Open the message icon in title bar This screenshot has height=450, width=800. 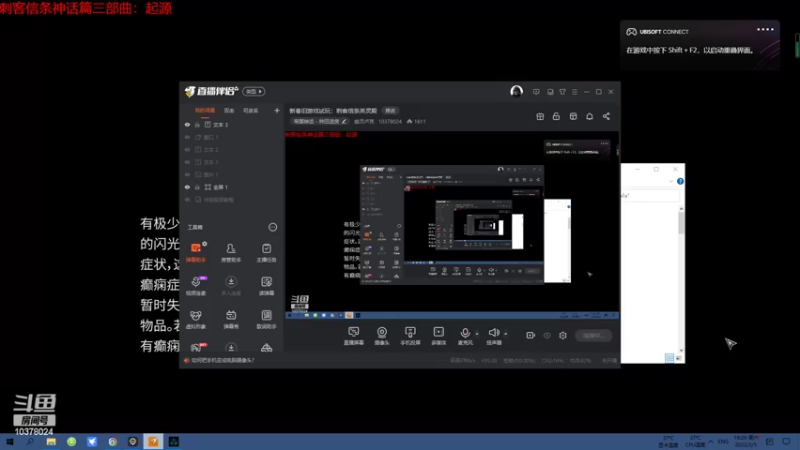[536, 92]
